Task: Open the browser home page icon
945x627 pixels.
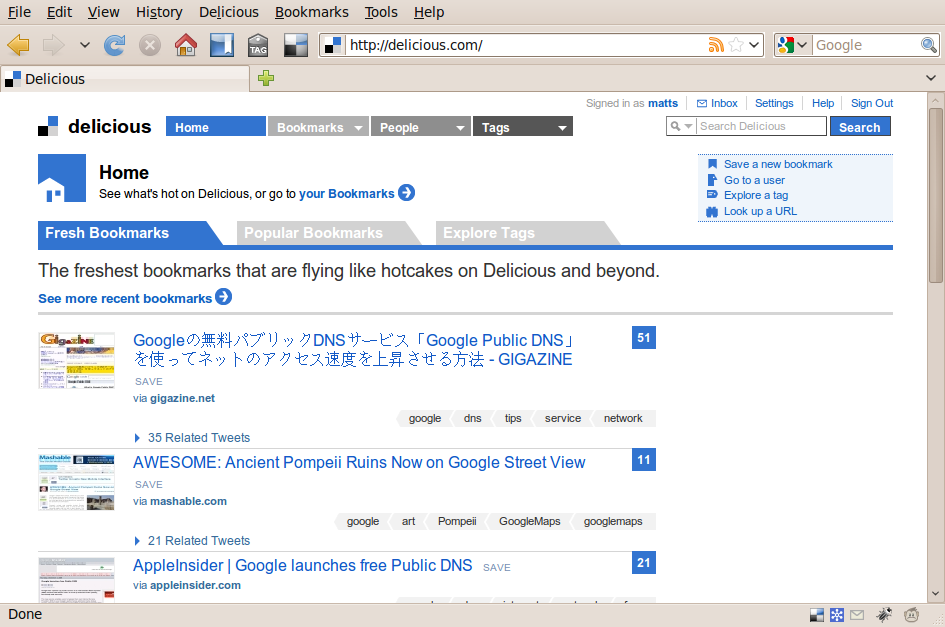Action: [x=186, y=45]
